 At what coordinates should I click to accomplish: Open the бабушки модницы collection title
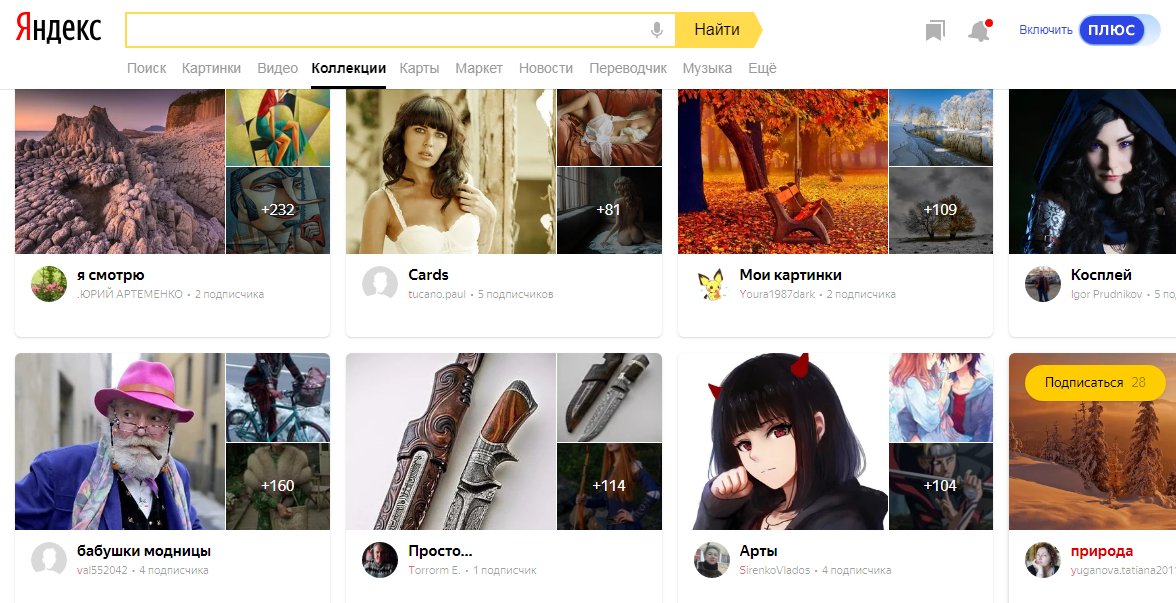click(x=144, y=551)
